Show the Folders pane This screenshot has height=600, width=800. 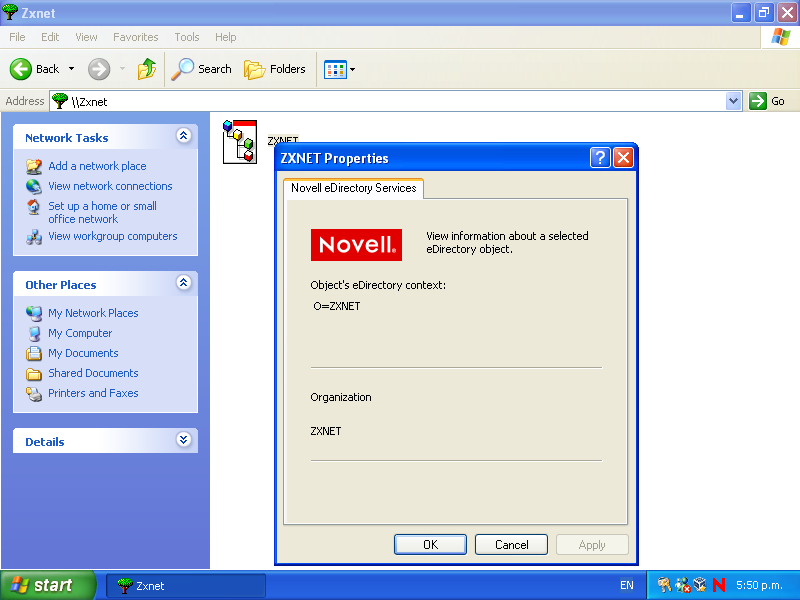(x=274, y=69)
